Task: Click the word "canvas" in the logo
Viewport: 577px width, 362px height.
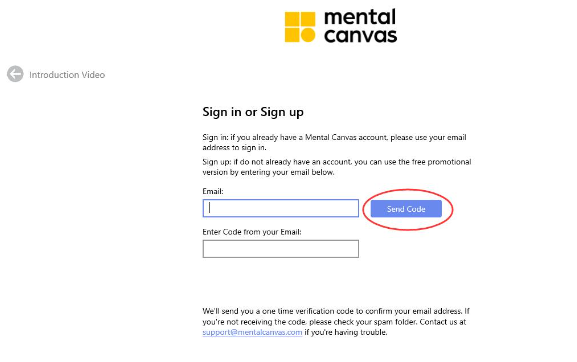Action: [360, 36]
